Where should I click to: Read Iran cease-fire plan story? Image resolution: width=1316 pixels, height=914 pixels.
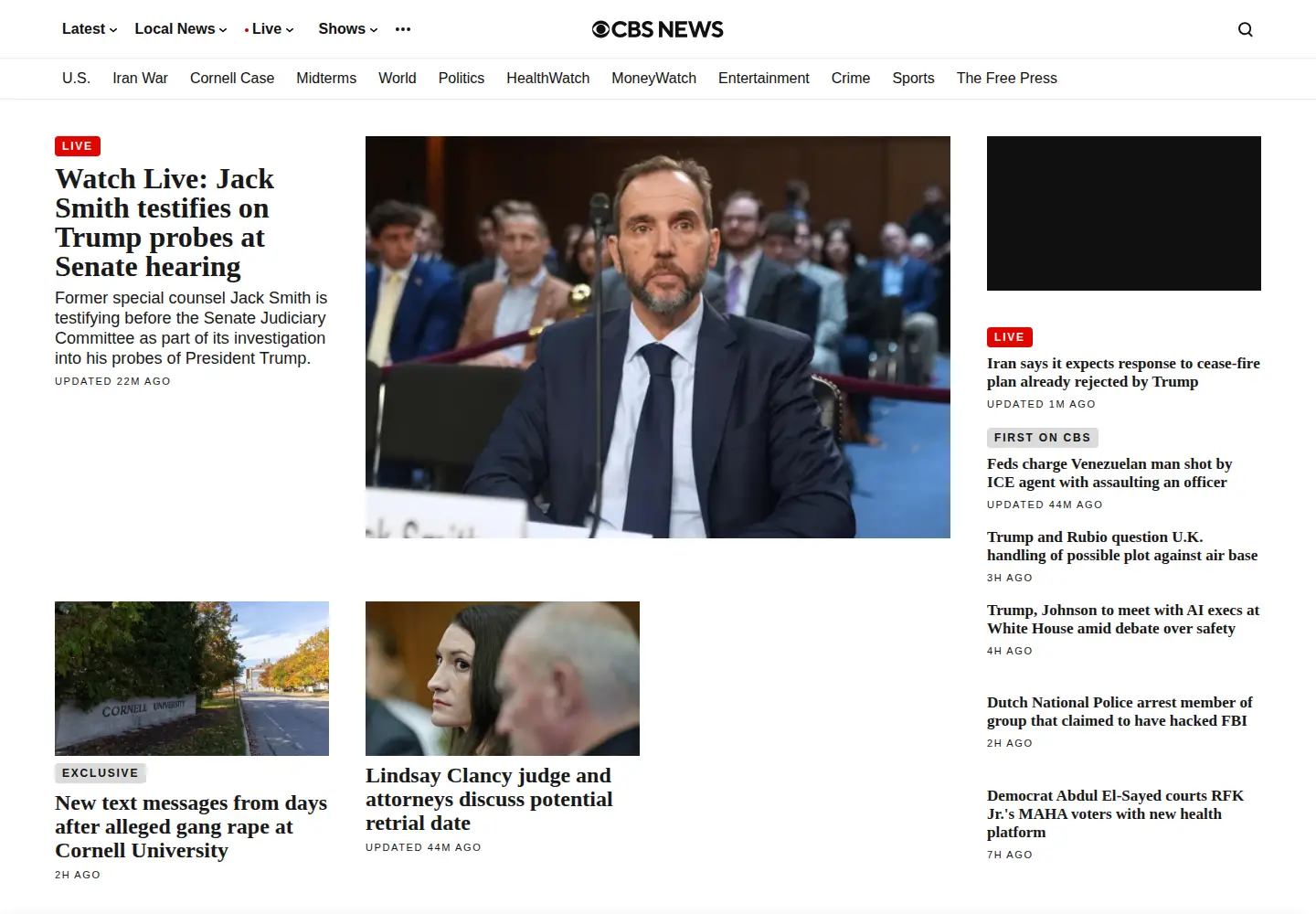point(1123,372)
